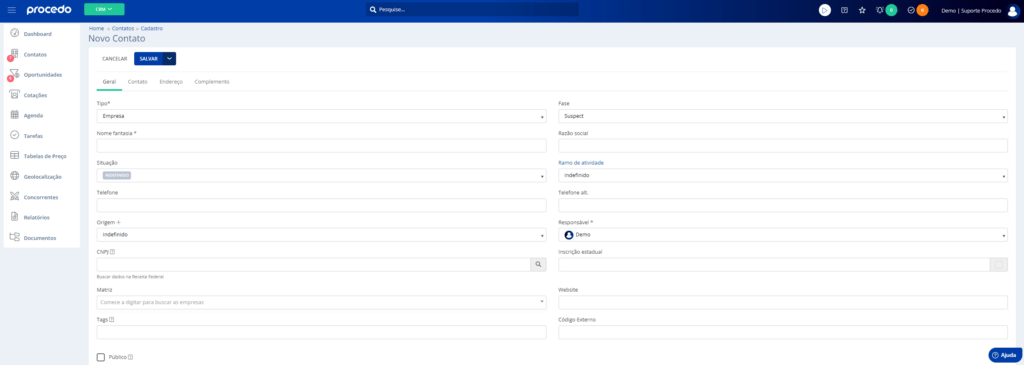The height and width of the screenshot is (365, 1024).
Task: Open the tasks checkmark icon in header
Action: tap(911, 10)
